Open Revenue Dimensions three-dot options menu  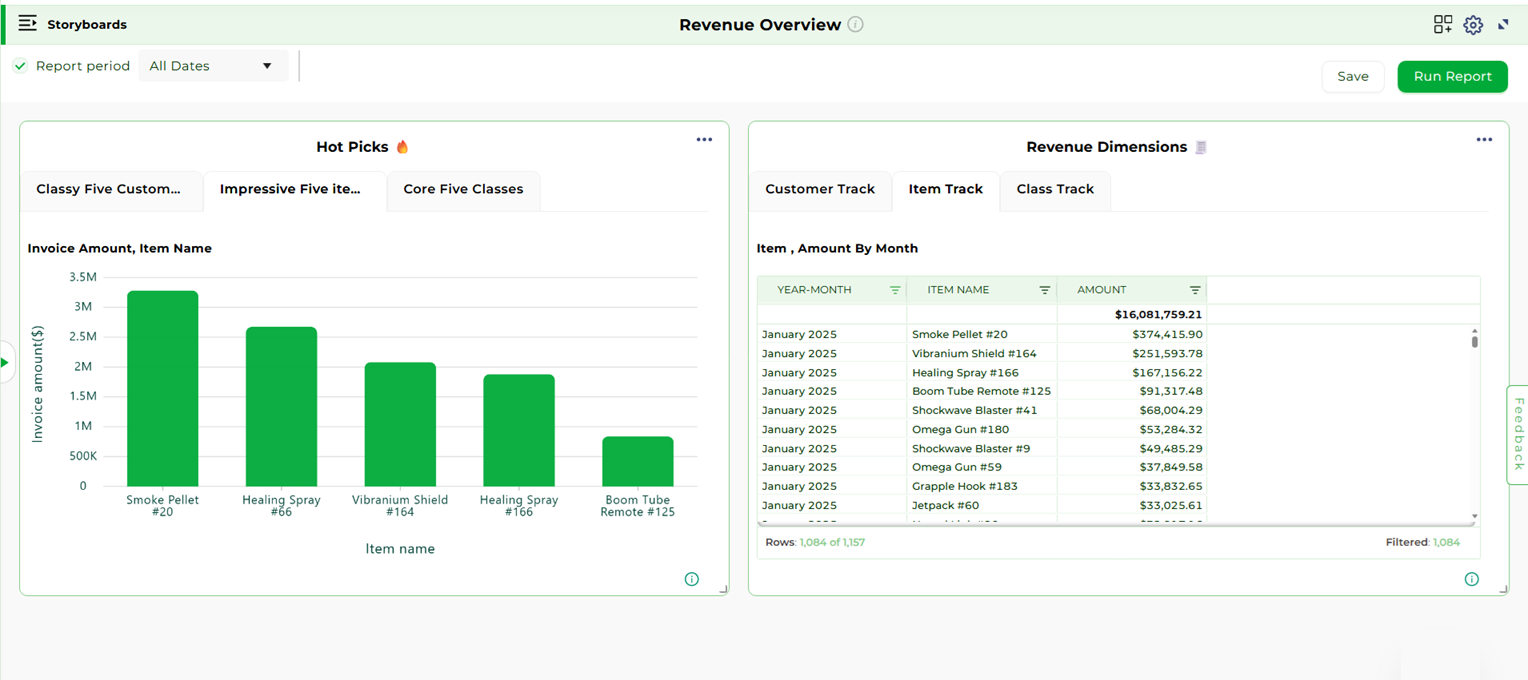coord(1484,140)
